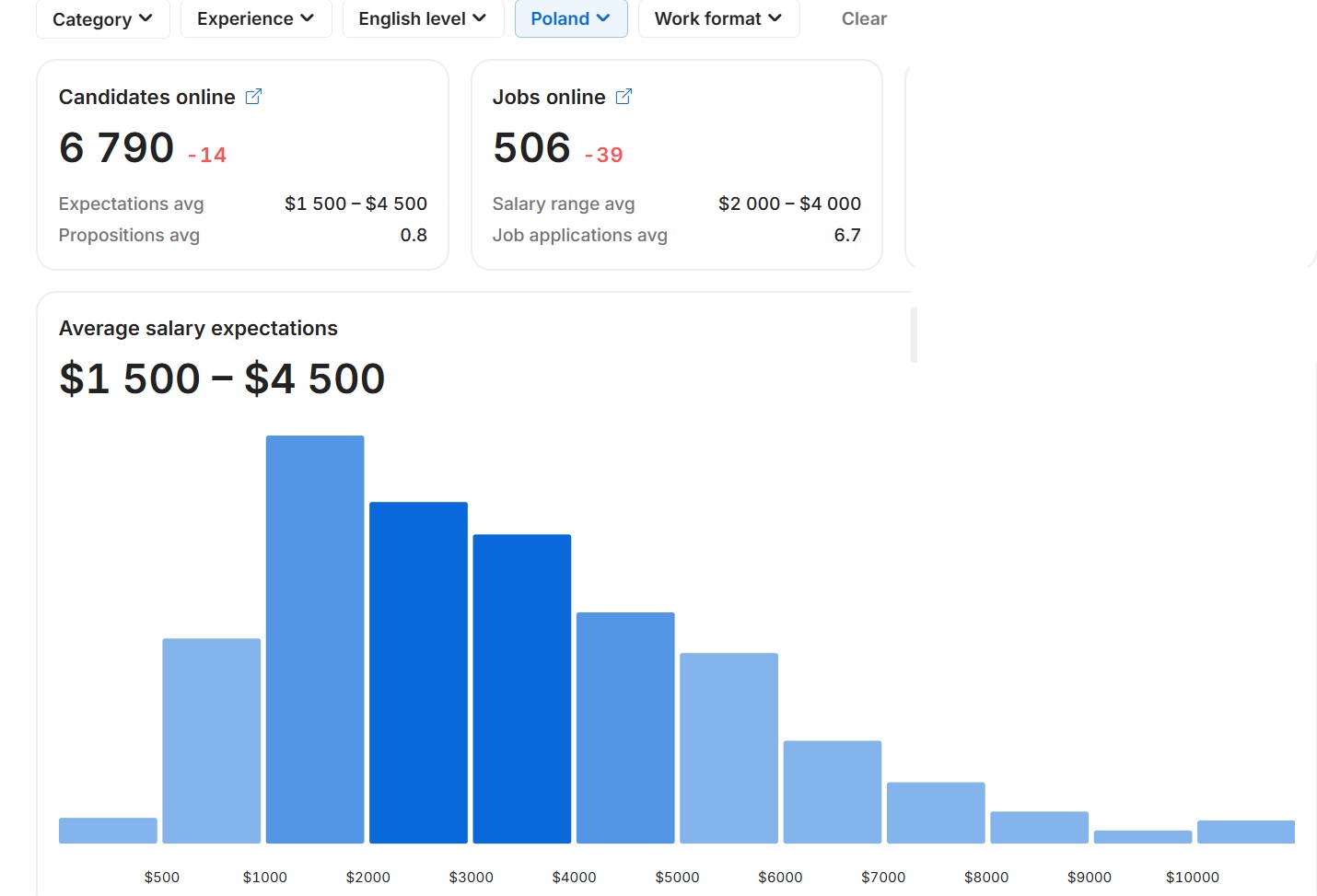The height and width of the screenshot is (896, 1317).
Task: Select the $5000–$6000 histogram bar
Action: point(728,748)
